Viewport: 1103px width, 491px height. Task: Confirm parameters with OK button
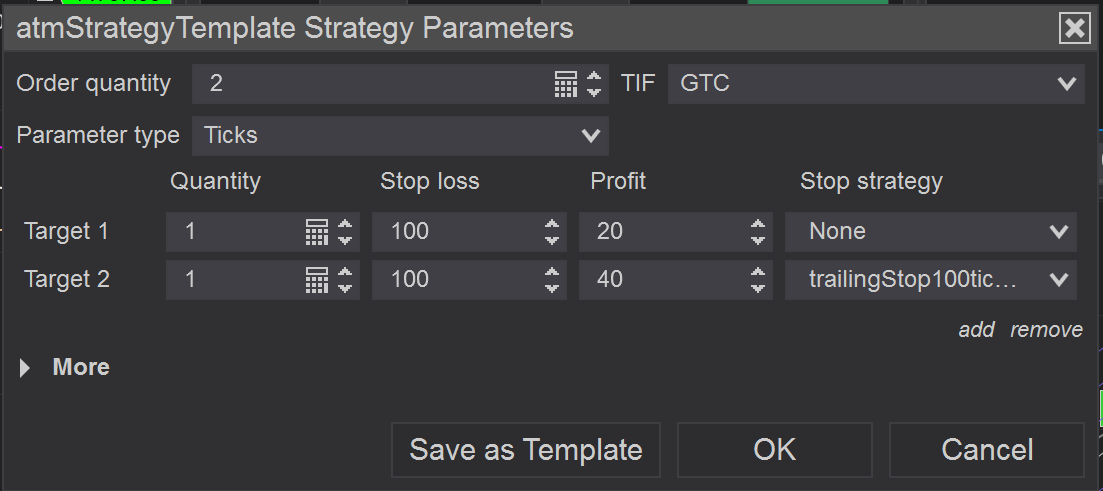tap(774, 450)
